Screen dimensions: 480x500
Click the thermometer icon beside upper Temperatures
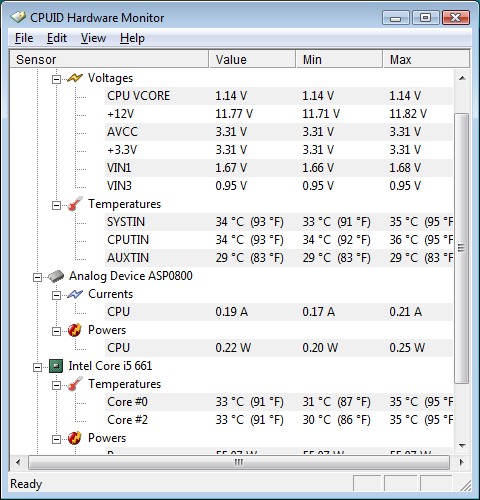pyautogui.click(x=75, y=204)
